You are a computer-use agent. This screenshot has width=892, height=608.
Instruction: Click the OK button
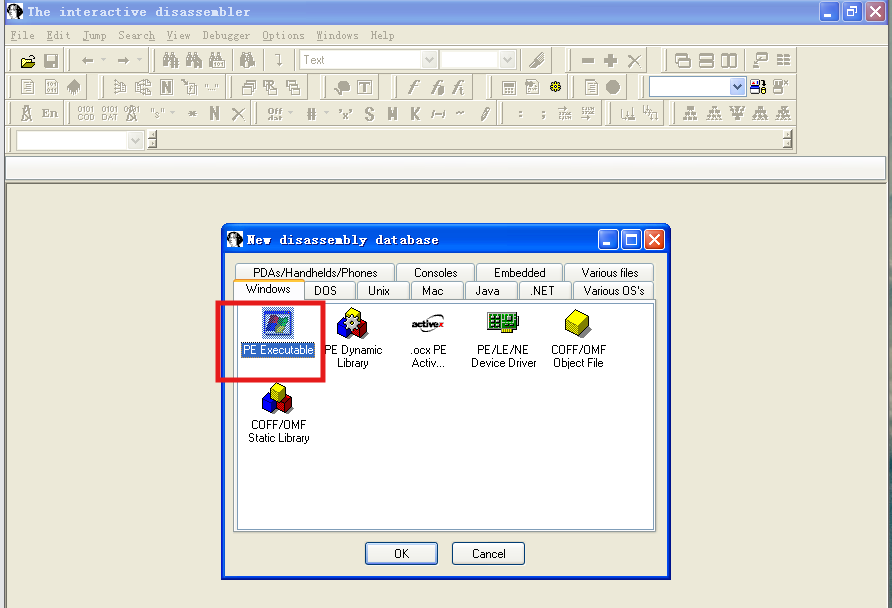click(401, 553)
